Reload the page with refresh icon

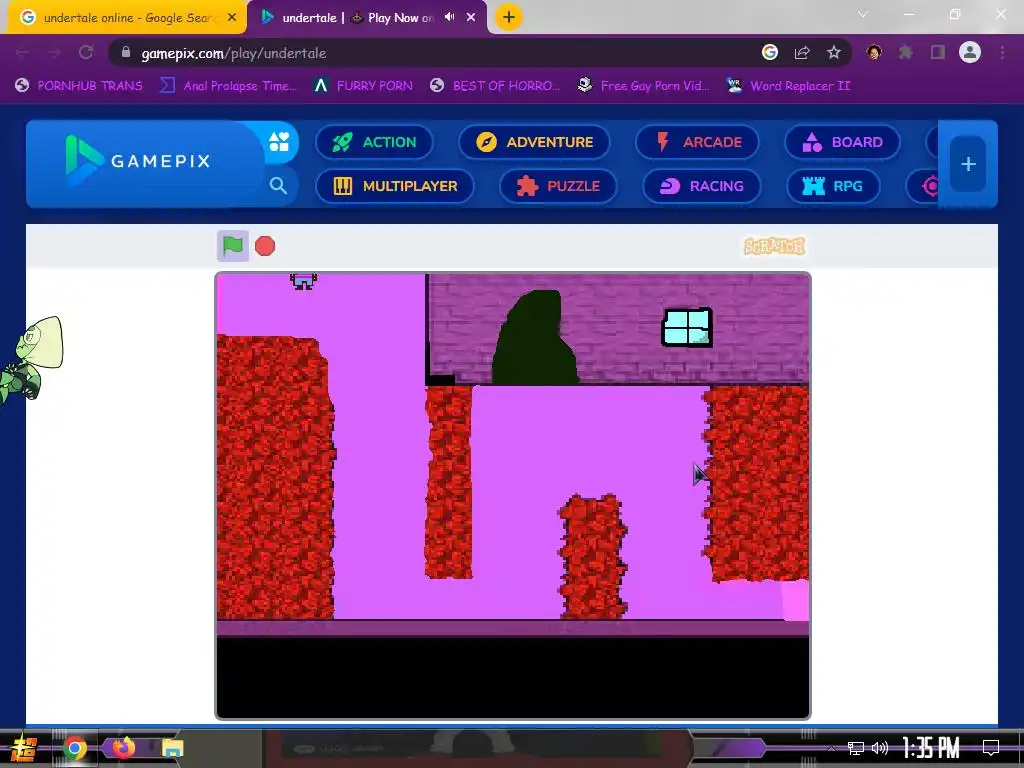tap(86, 53)
